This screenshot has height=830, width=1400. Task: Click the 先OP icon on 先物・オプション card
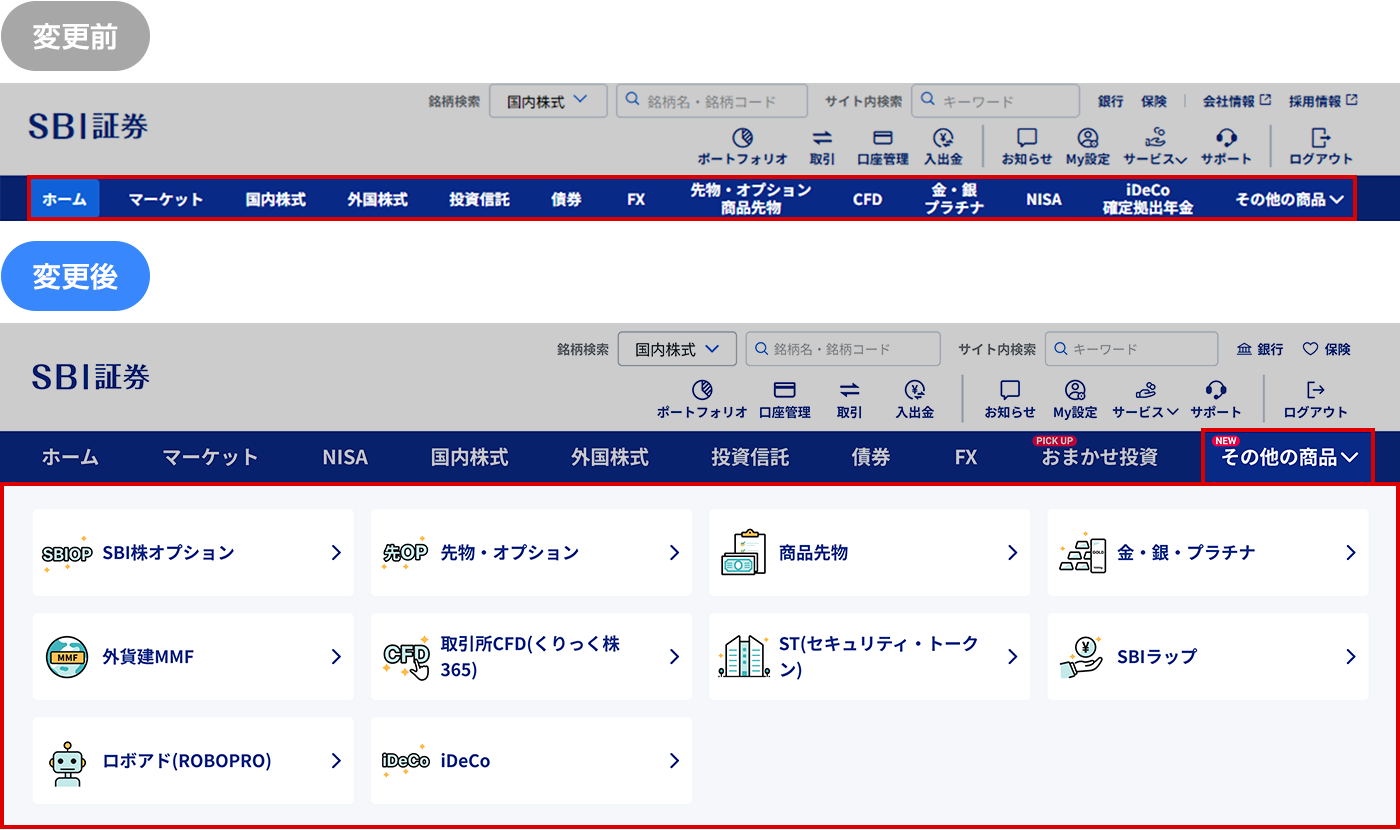point(405,553)
